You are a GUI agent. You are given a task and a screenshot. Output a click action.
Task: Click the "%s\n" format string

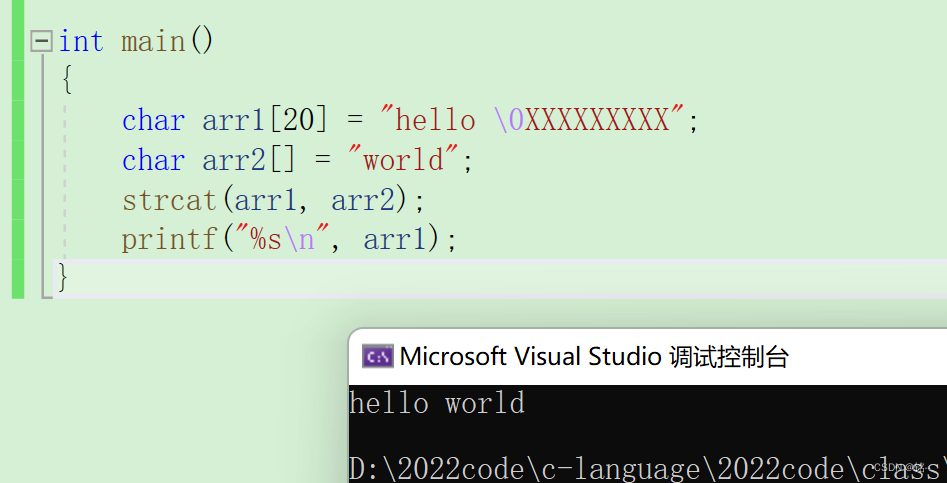coord(282,238)
